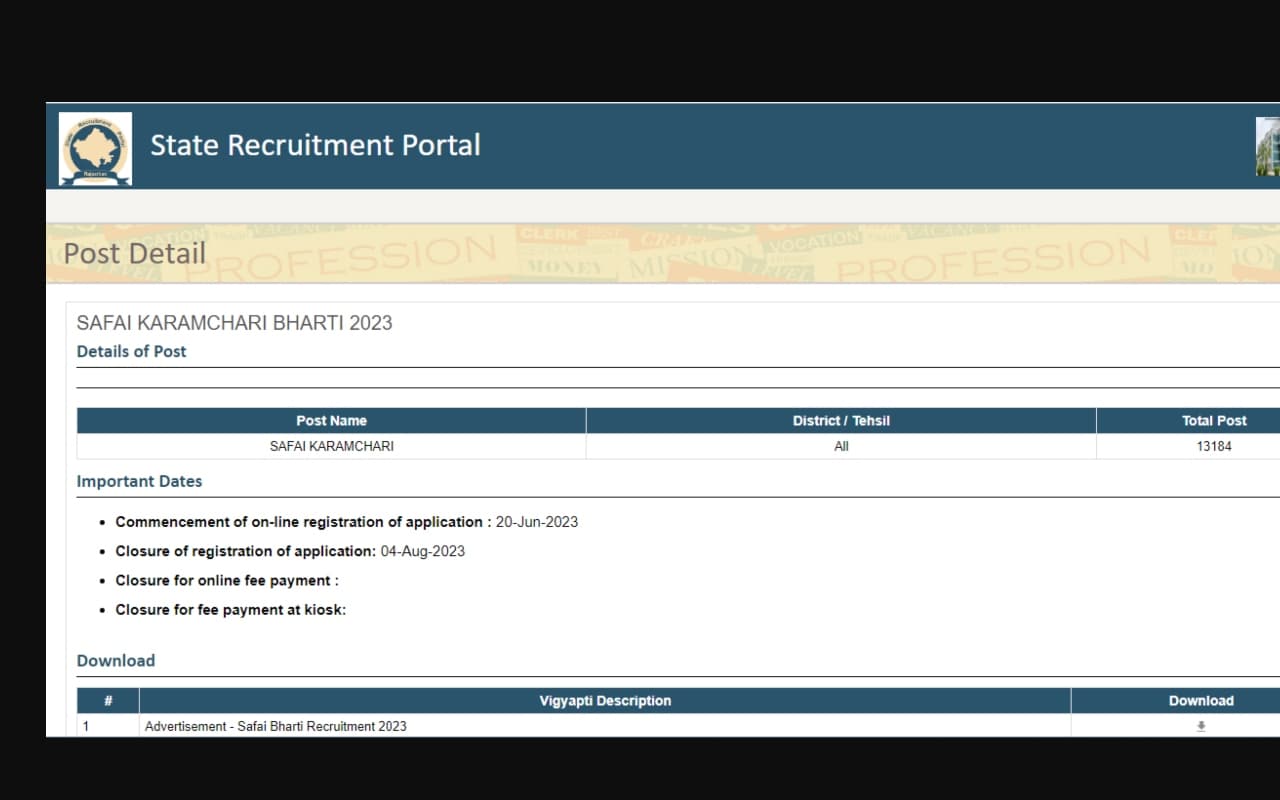Click the State Recruitment Portal title

[x=315, y=145]
